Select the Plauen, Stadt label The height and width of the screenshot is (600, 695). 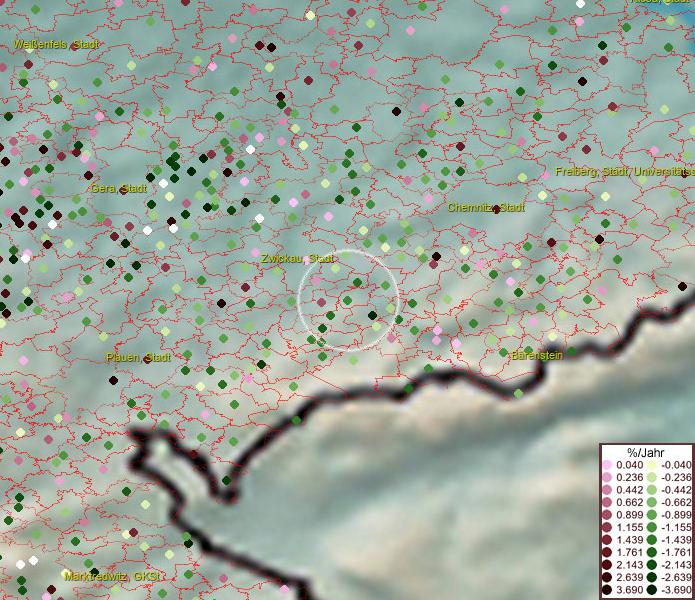pyautogui.click(x=138, y=357)
